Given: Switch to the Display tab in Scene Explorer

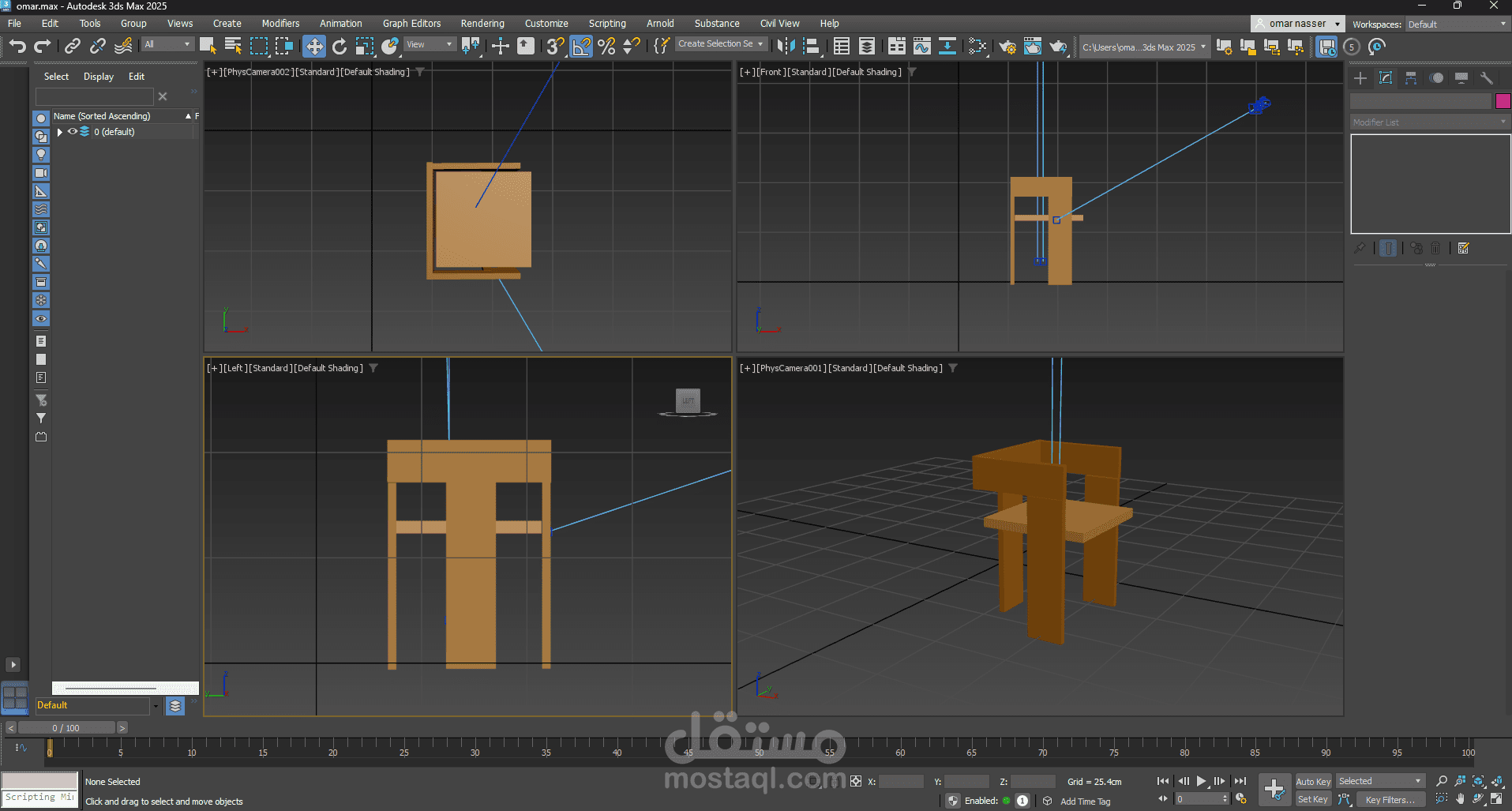Looking at the screenshot, I should click(x=98, y=76).
